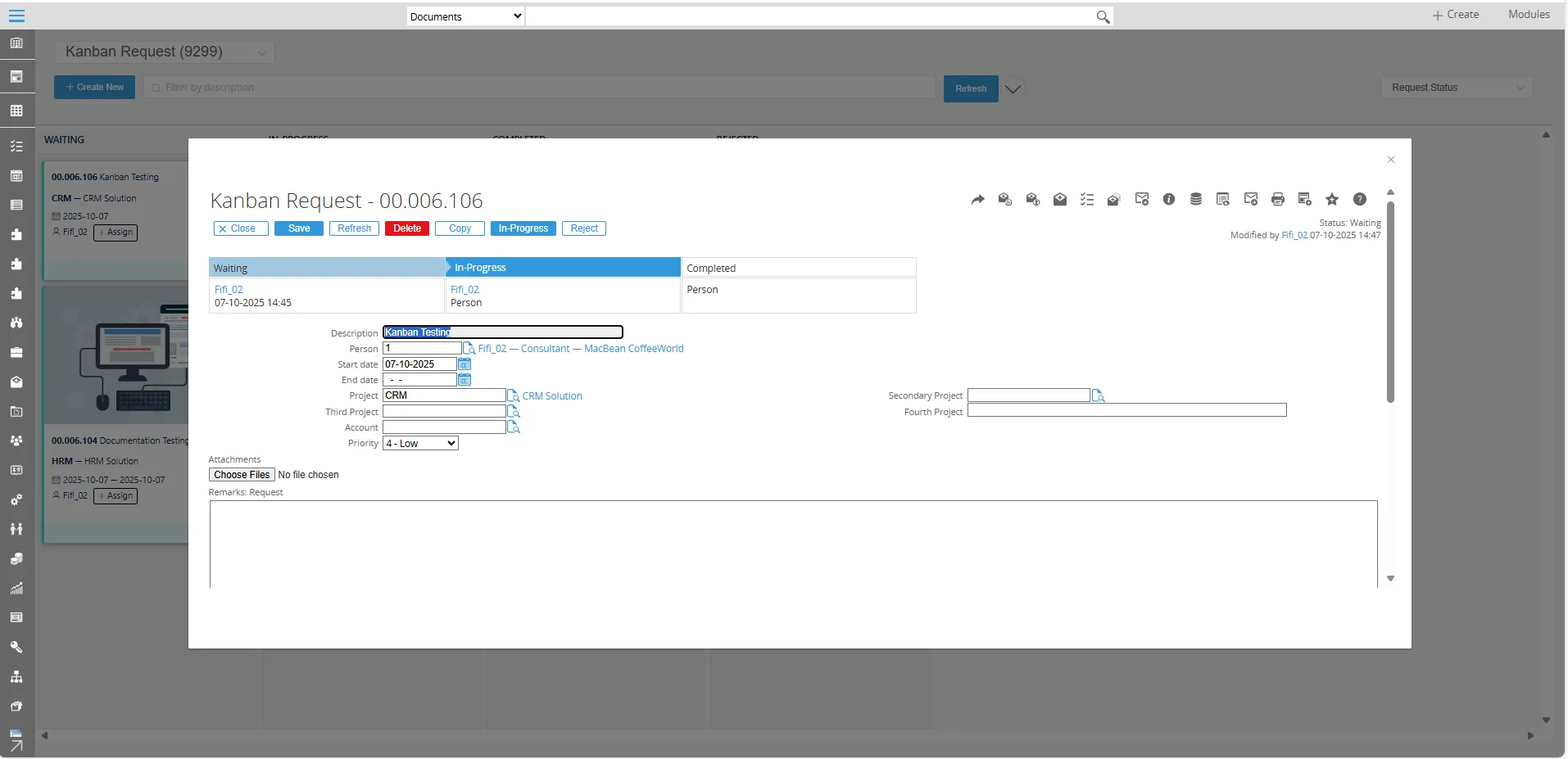Click the checklist icon in request toolbar
This screenshot has height=759, width=1568.
(x=1086, y=200)
